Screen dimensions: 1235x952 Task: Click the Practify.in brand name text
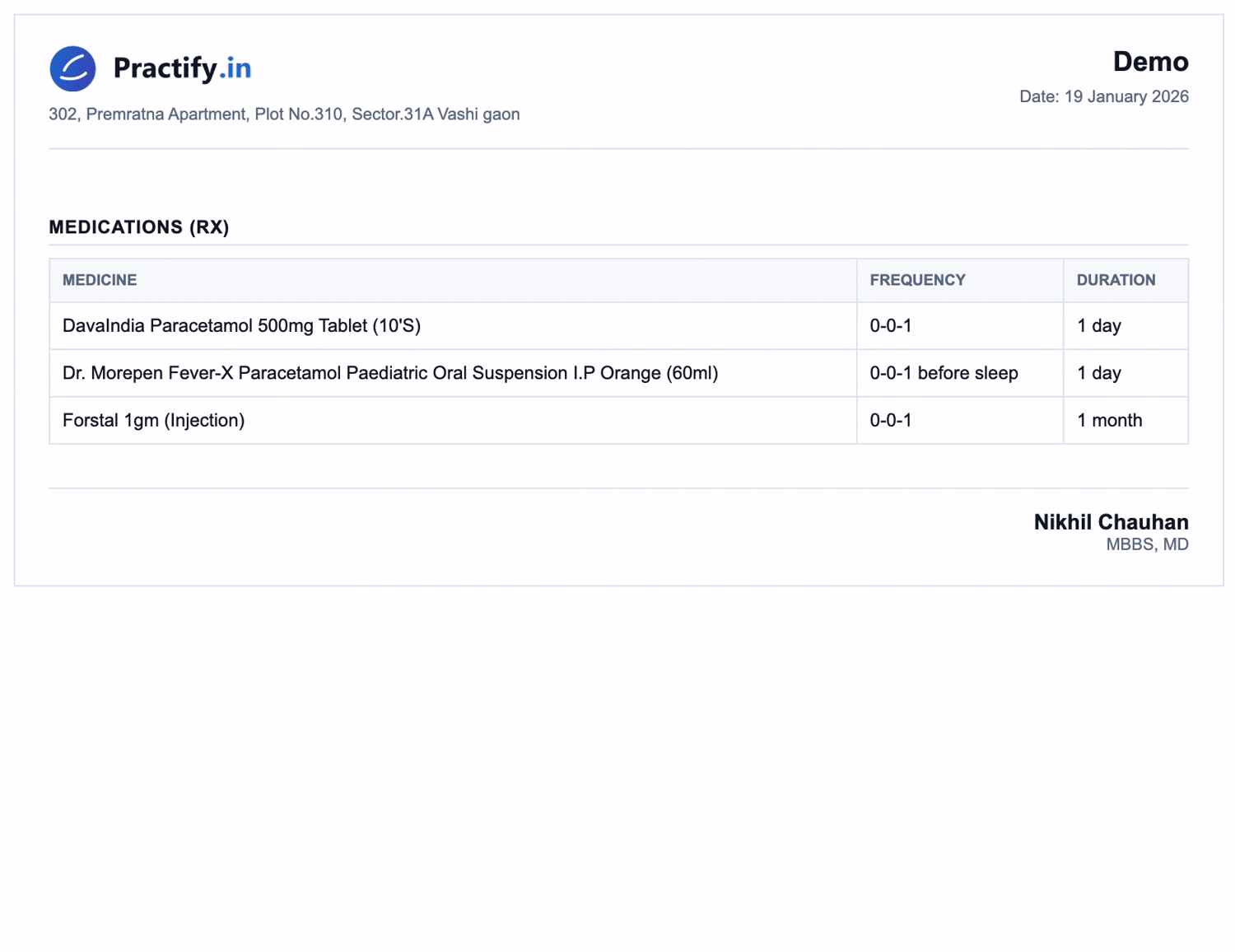click(182, 68)
